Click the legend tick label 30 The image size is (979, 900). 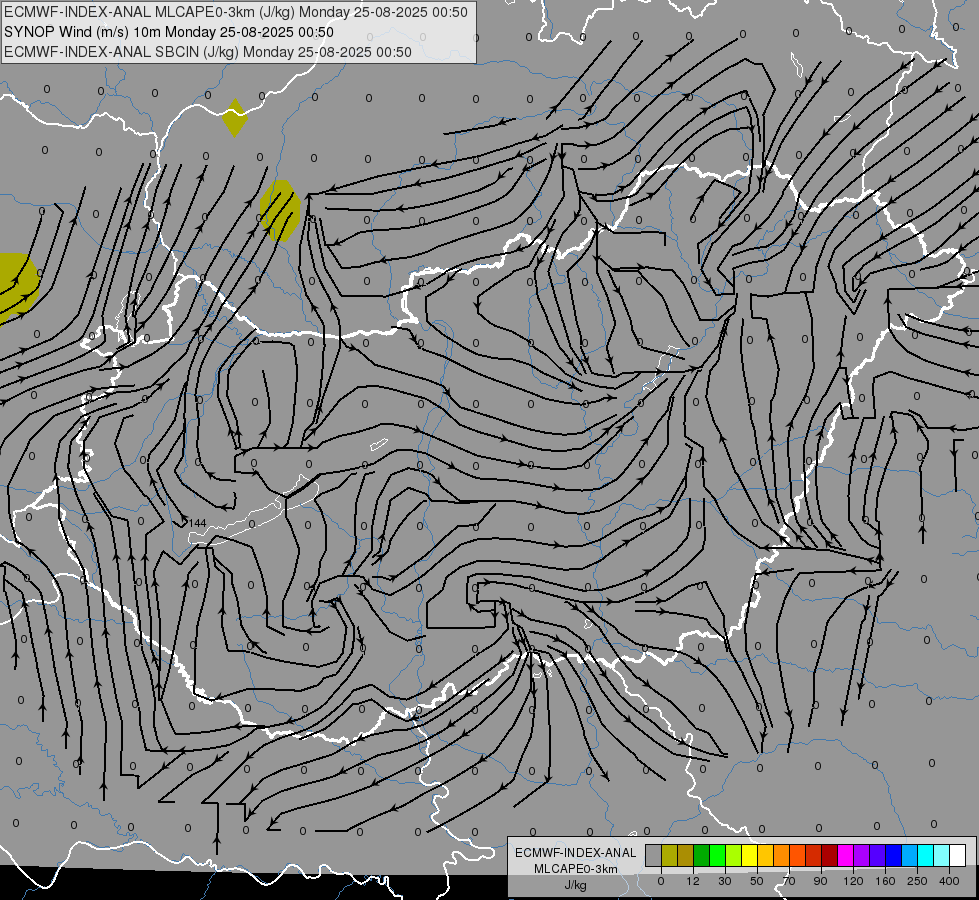click(x=725, y=881)
